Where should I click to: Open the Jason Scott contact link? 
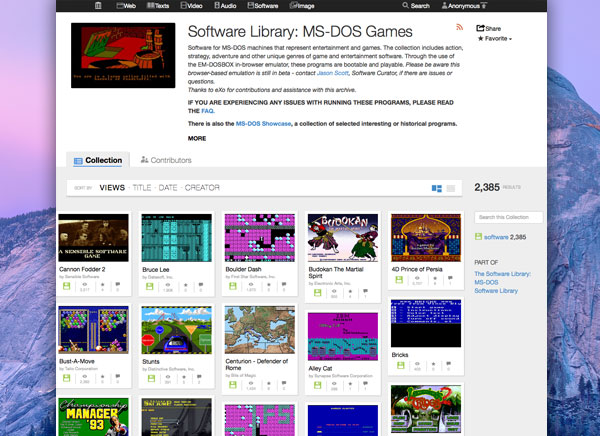coord(333,73)
